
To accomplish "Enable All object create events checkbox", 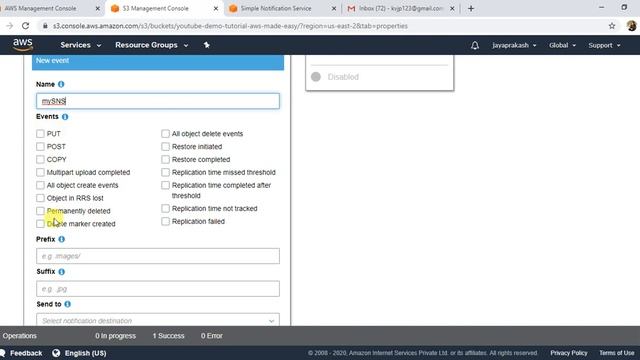I will pyautogui.click(x=40, y=185).
